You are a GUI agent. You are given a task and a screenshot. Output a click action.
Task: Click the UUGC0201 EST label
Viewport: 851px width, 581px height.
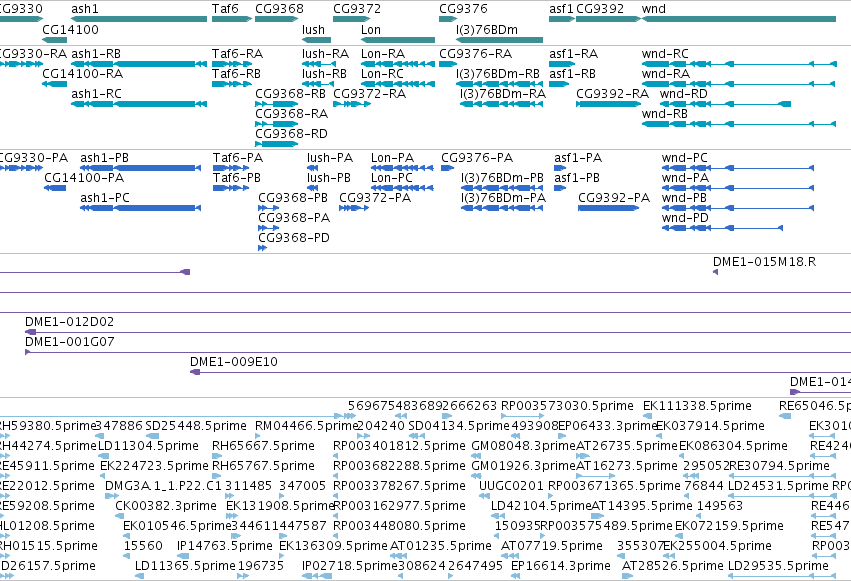click(510, 487)
